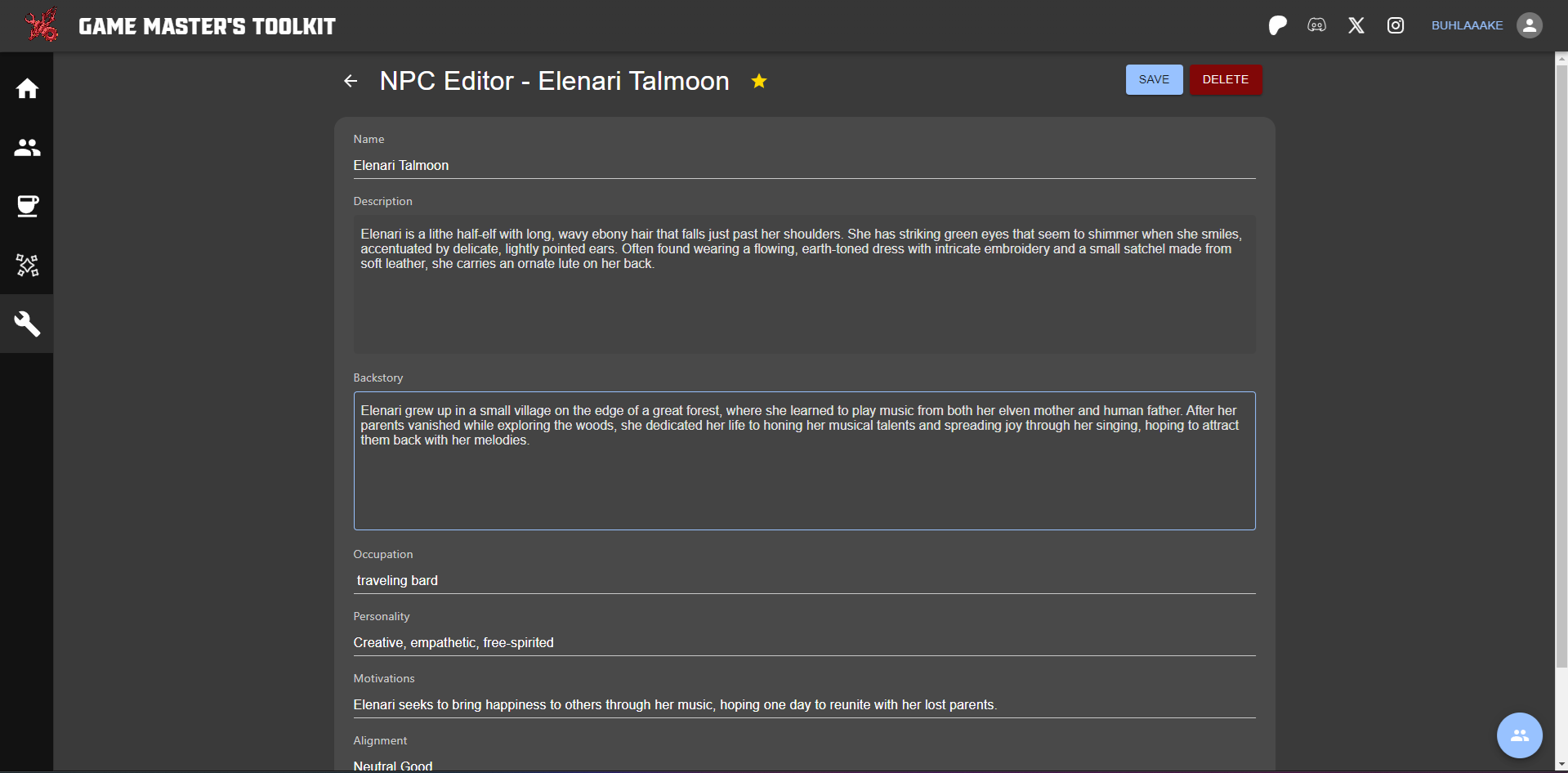Click the user account avatar icon
This screenshot has height=773, width=1568.
[1530, 25]
